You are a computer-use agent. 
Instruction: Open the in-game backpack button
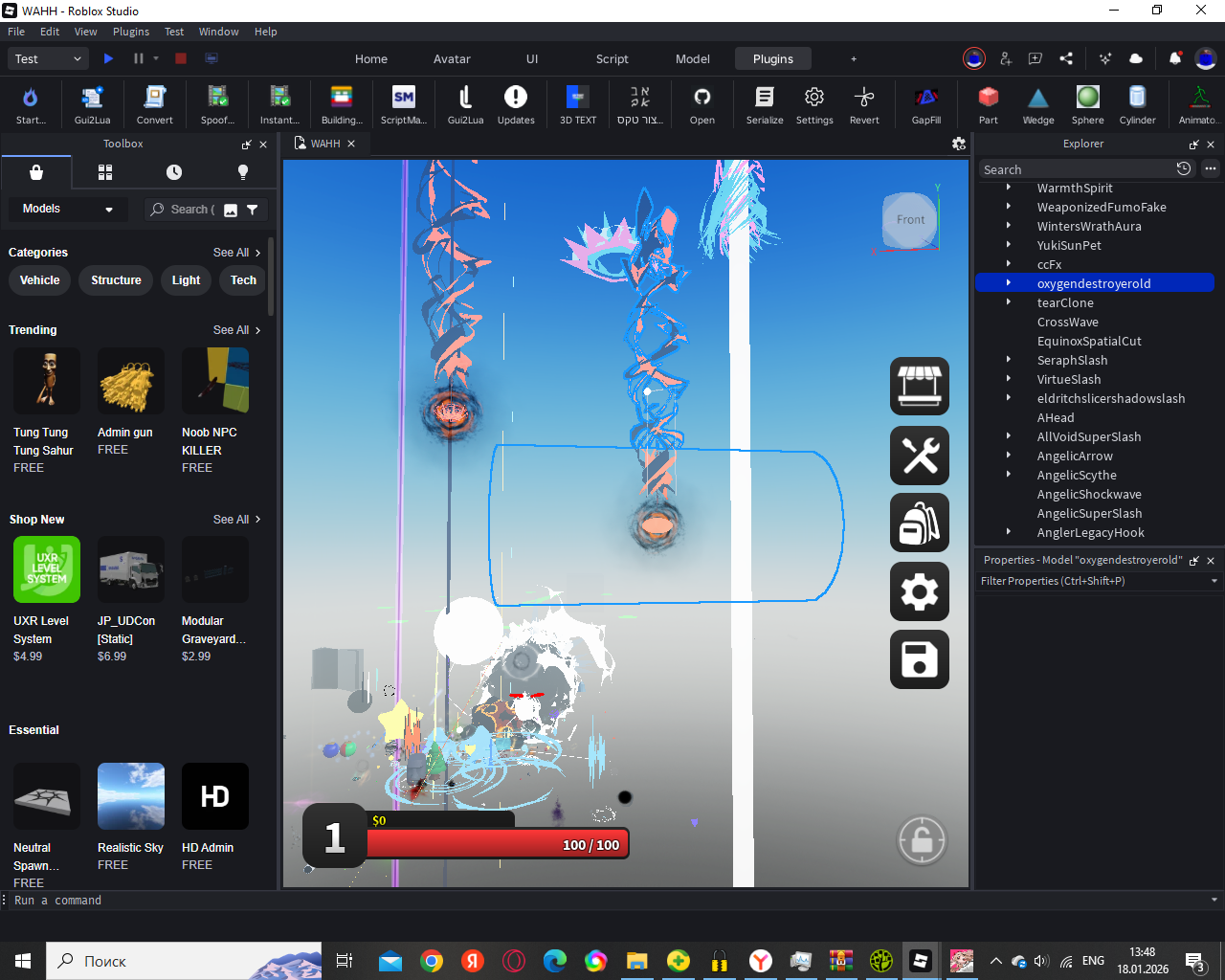click(x=919, y=523)
